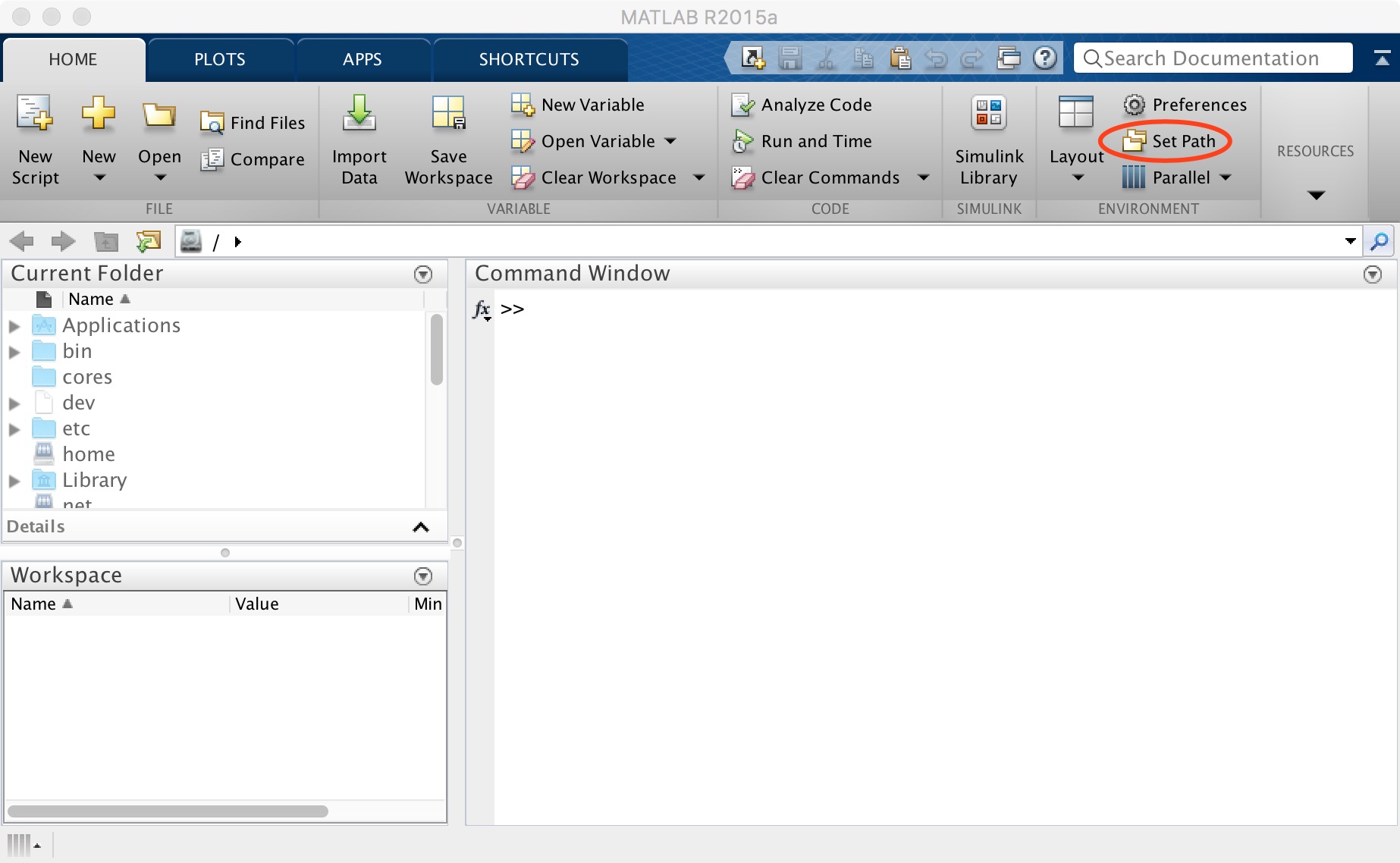Save Workspace to file
The image size is (1400, 863).
[x=449, y=141]
